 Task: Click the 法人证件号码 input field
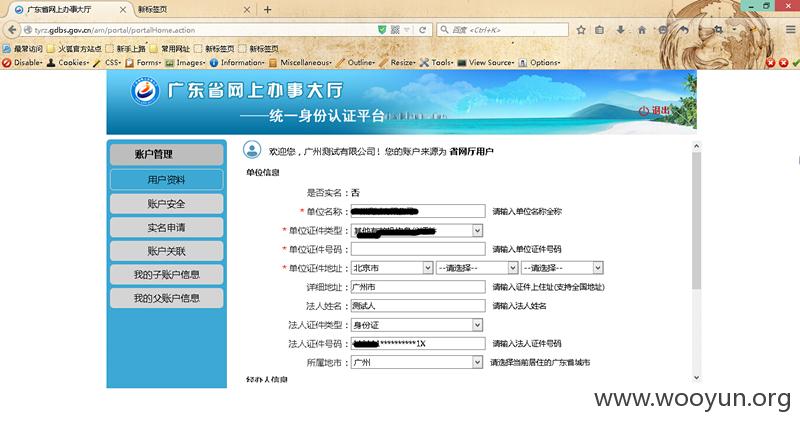point(418,343)
